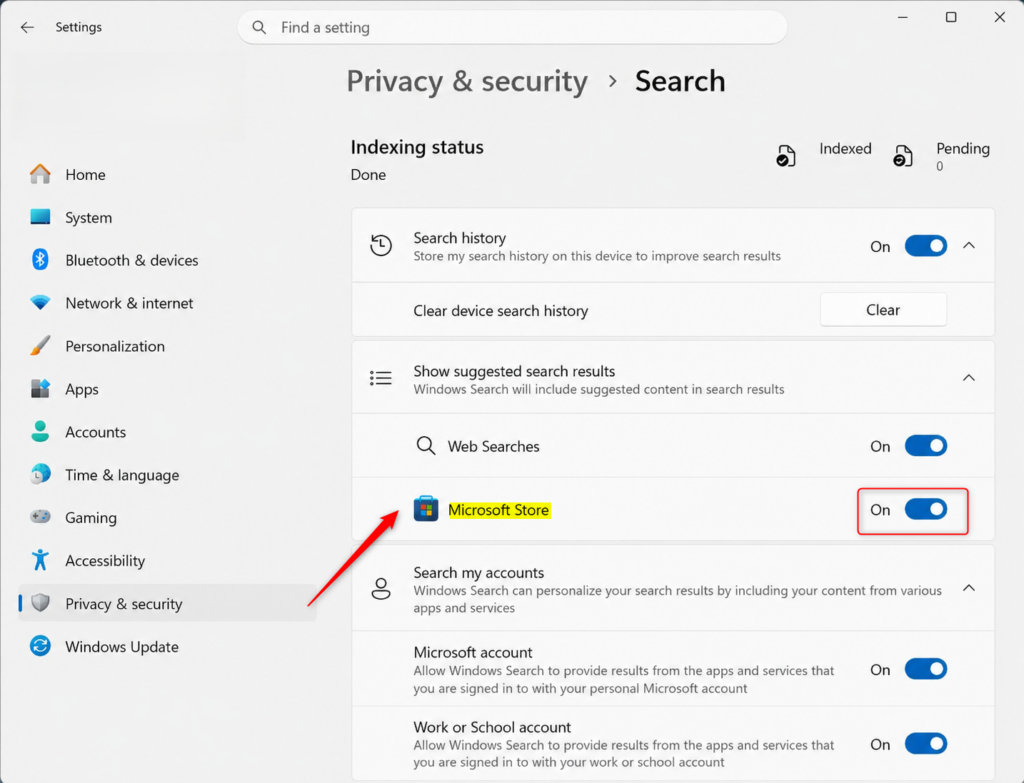Click the Indexed document icon
Viewport: 1024px width, 783px height.
(x=786, y=156)
